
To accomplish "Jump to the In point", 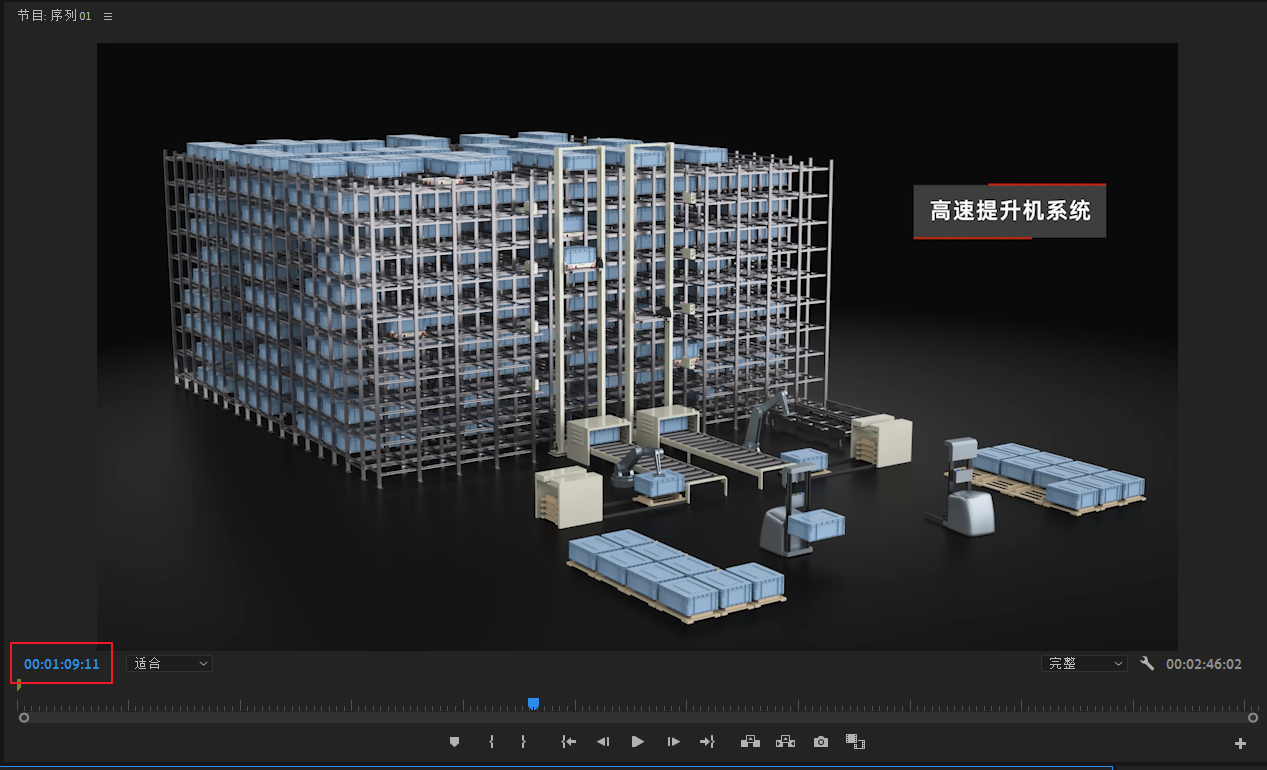I will click(x=569, y=742).
